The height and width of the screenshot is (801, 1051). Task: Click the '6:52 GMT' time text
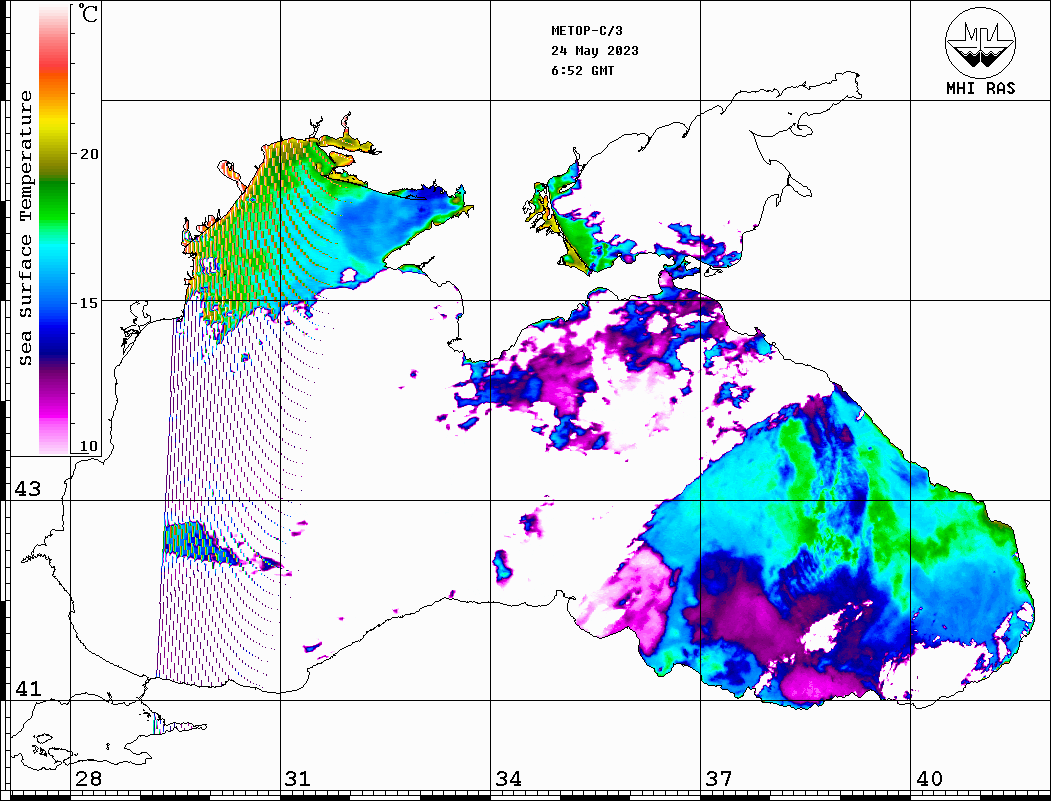582,70
